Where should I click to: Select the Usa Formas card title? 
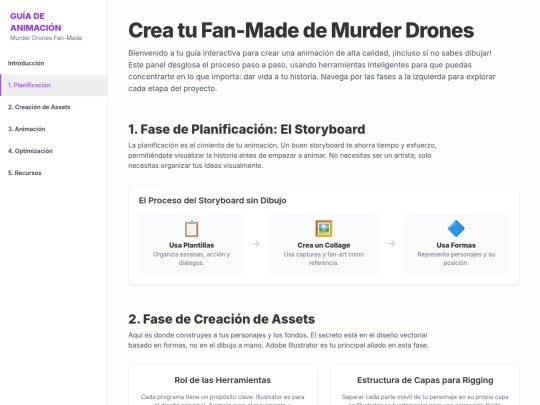tap(456, 245)
